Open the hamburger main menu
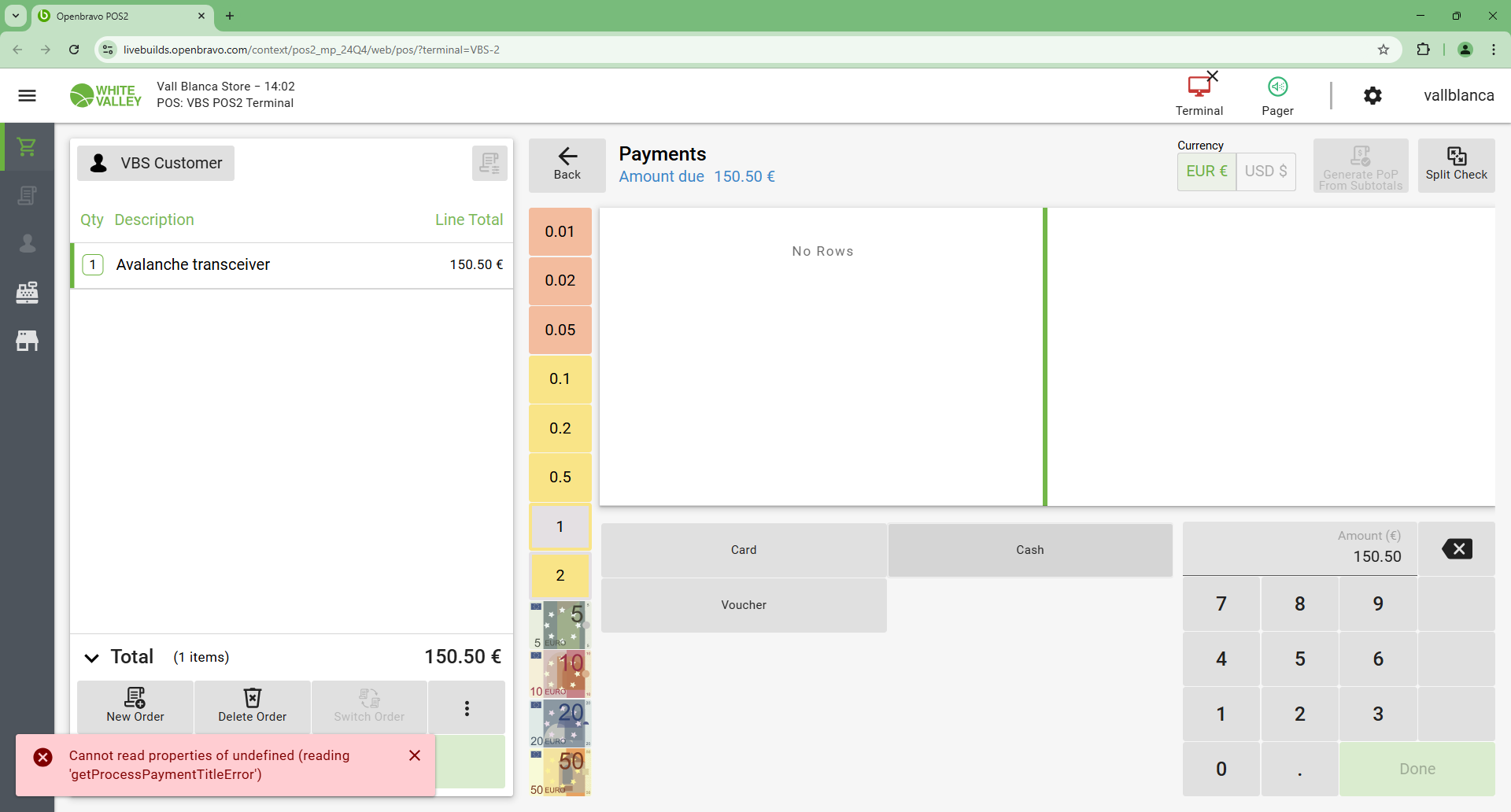The image size is (1511, 812). pos(27,96)
